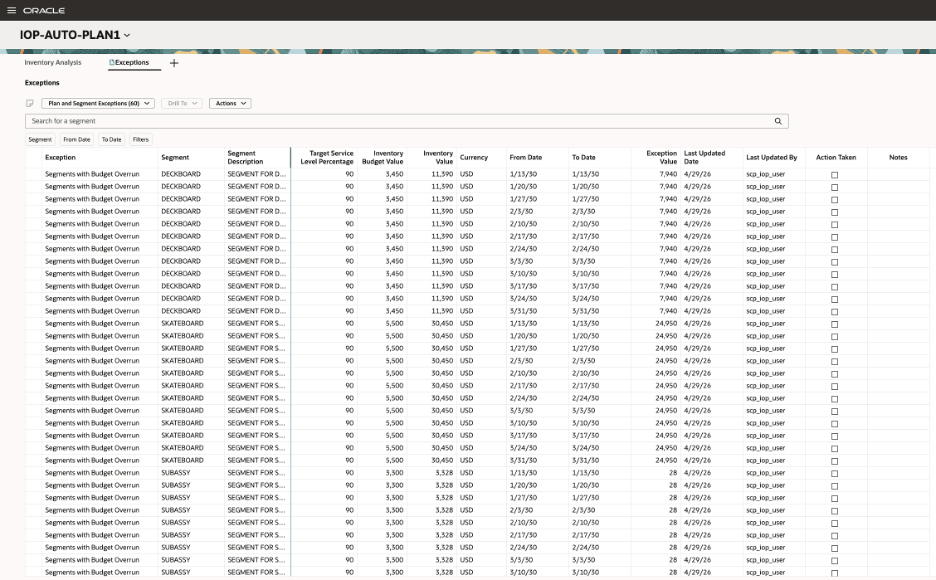Click the Segment filter chip

point(40,140)
